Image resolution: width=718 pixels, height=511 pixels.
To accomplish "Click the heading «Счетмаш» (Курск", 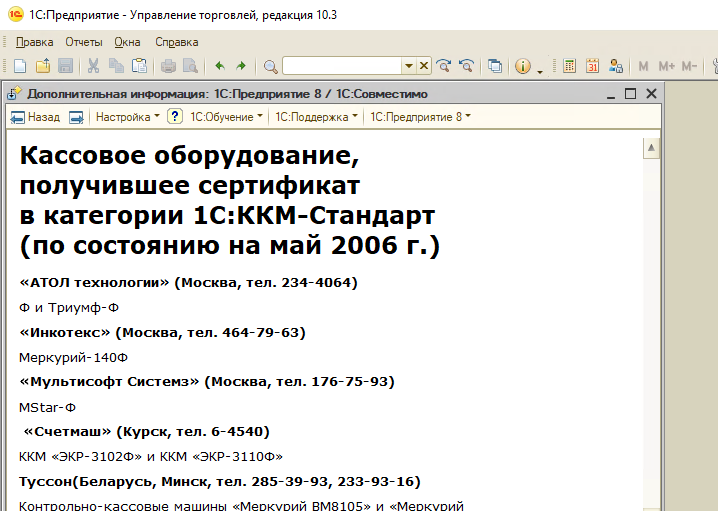I will 98,432.
